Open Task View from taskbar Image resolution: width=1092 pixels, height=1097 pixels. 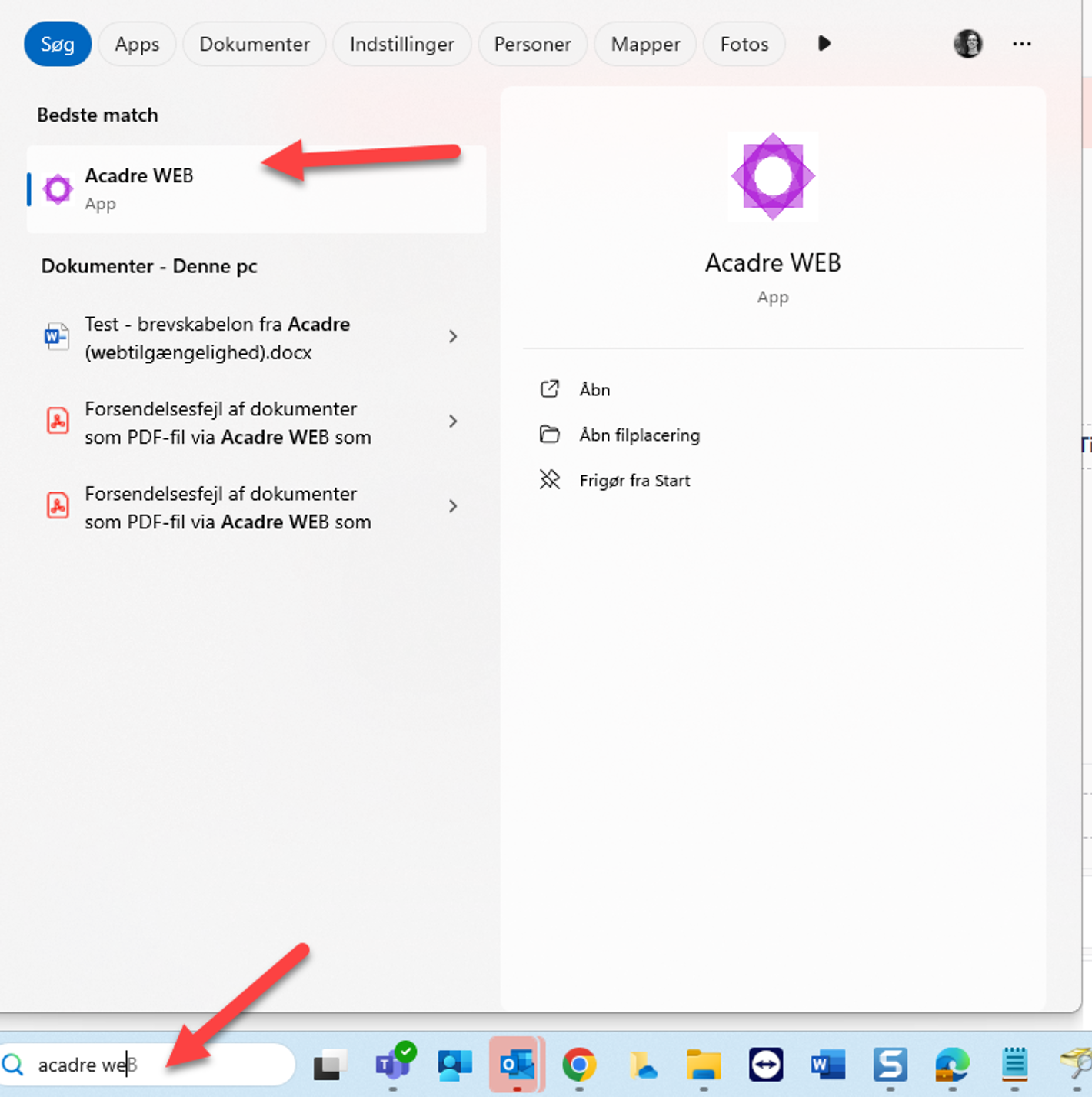click(330, 1065)
